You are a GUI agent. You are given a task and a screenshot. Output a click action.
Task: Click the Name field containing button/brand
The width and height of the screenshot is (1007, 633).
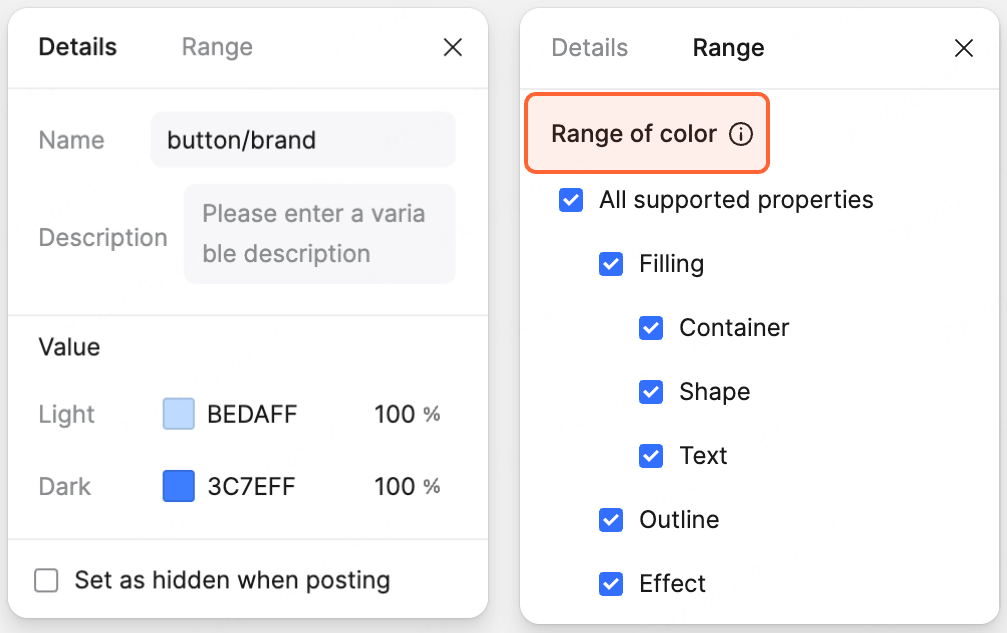pyautogui.click(x=303, y=140)
